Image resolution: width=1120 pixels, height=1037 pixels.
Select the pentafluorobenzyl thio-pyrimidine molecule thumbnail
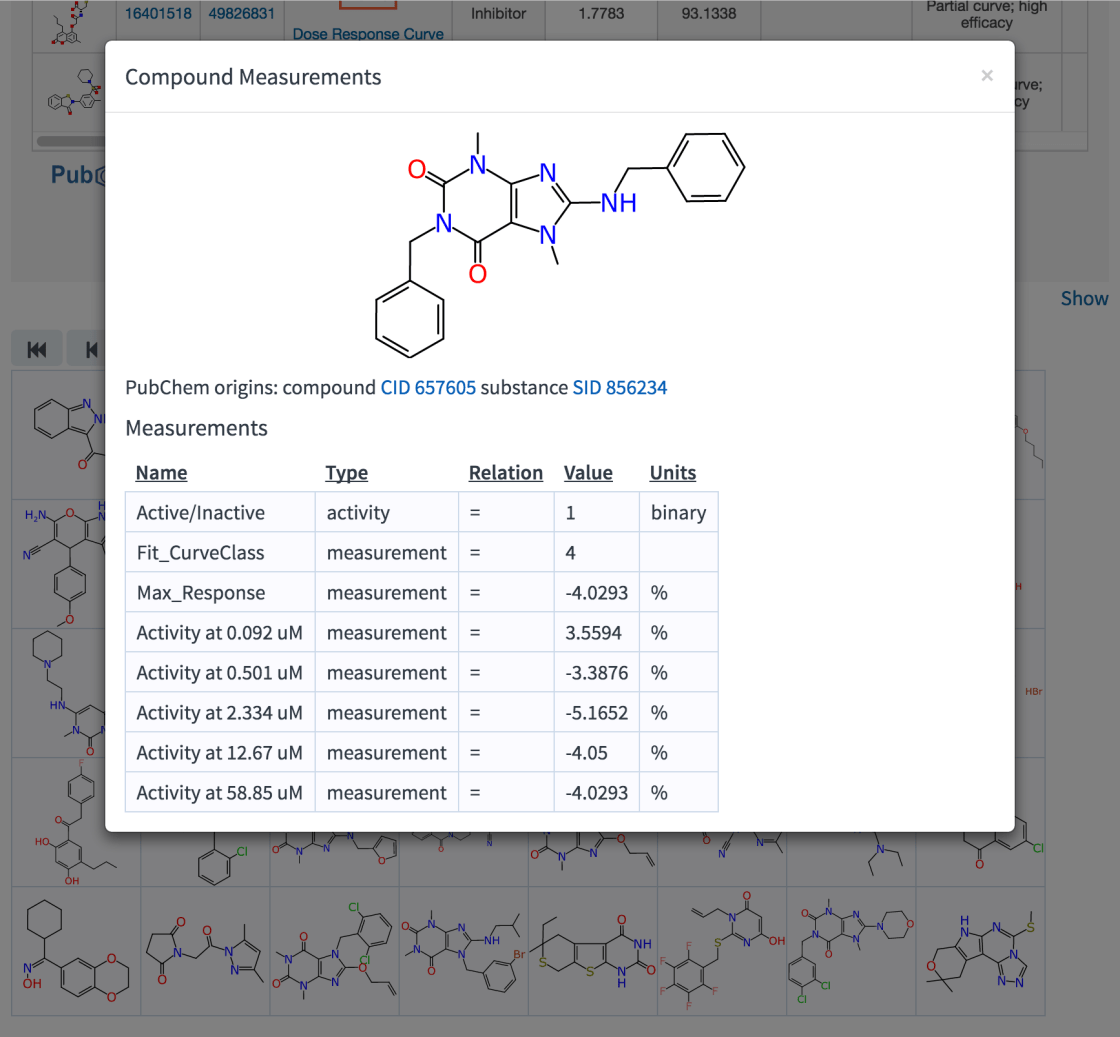coord(722,950)
